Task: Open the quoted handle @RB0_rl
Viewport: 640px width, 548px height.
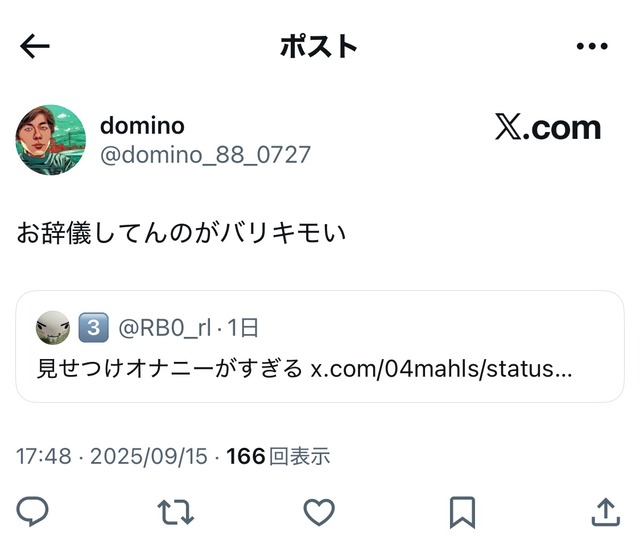Action: coord(164,328)
